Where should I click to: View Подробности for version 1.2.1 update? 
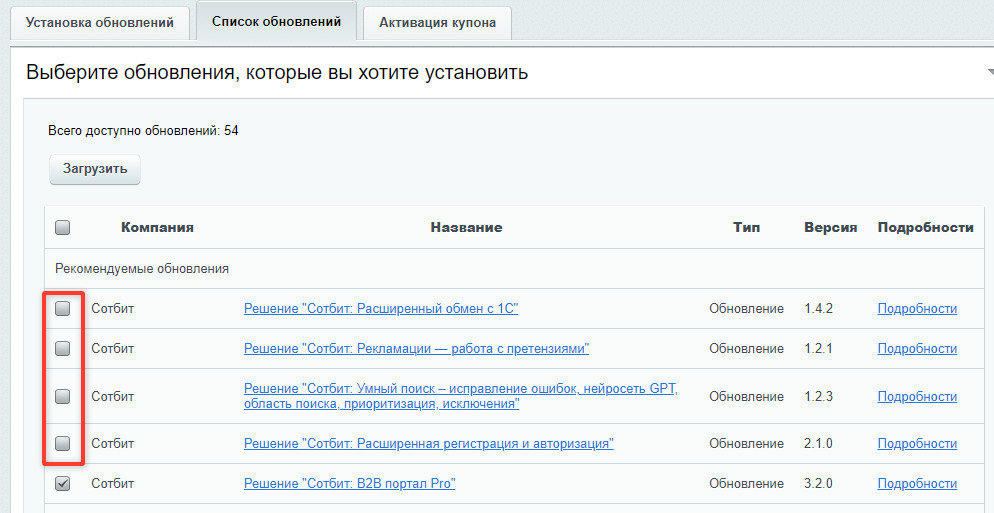[917, 348]
